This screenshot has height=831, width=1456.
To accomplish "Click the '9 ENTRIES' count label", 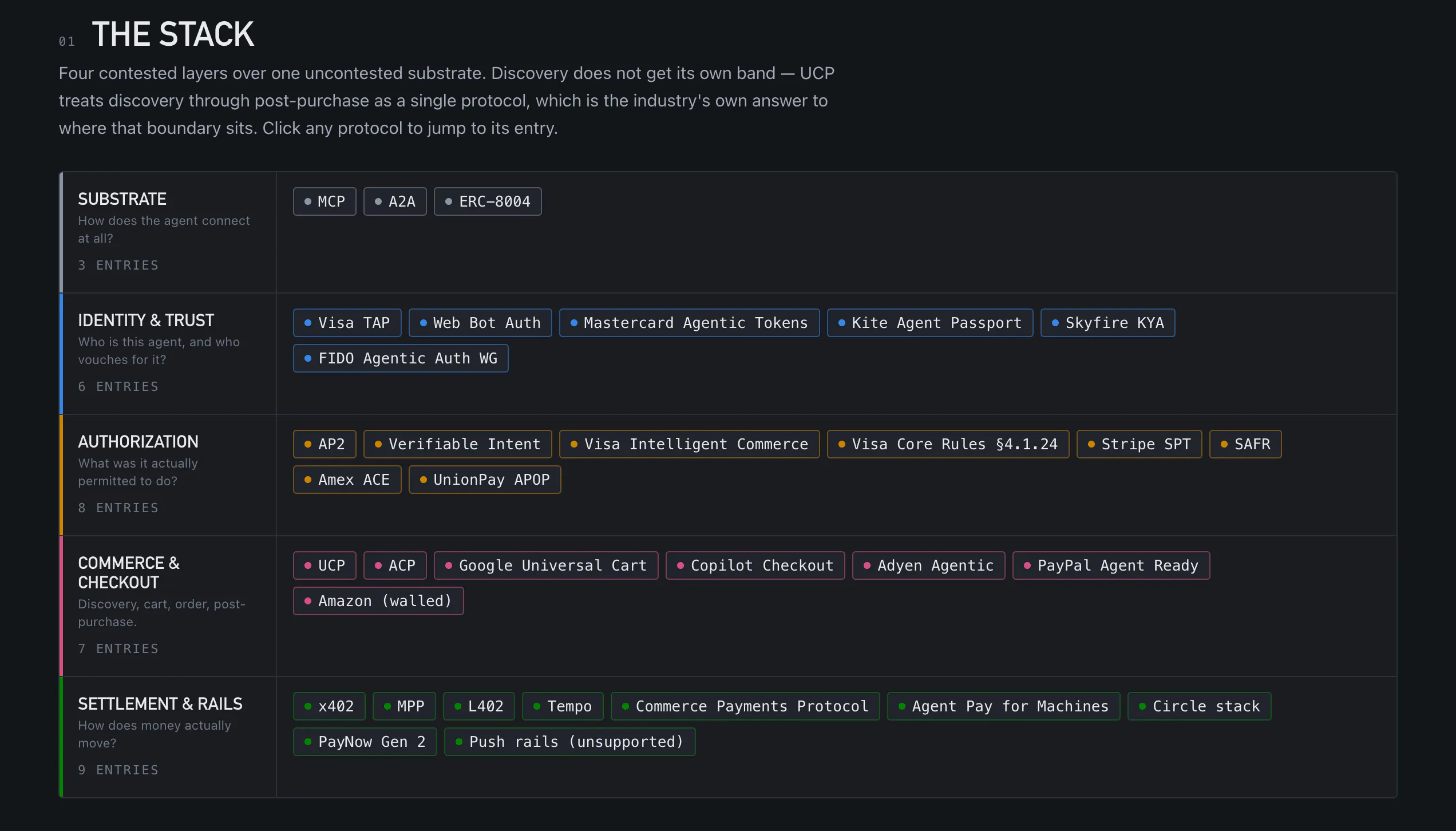I will pos(118,770).
